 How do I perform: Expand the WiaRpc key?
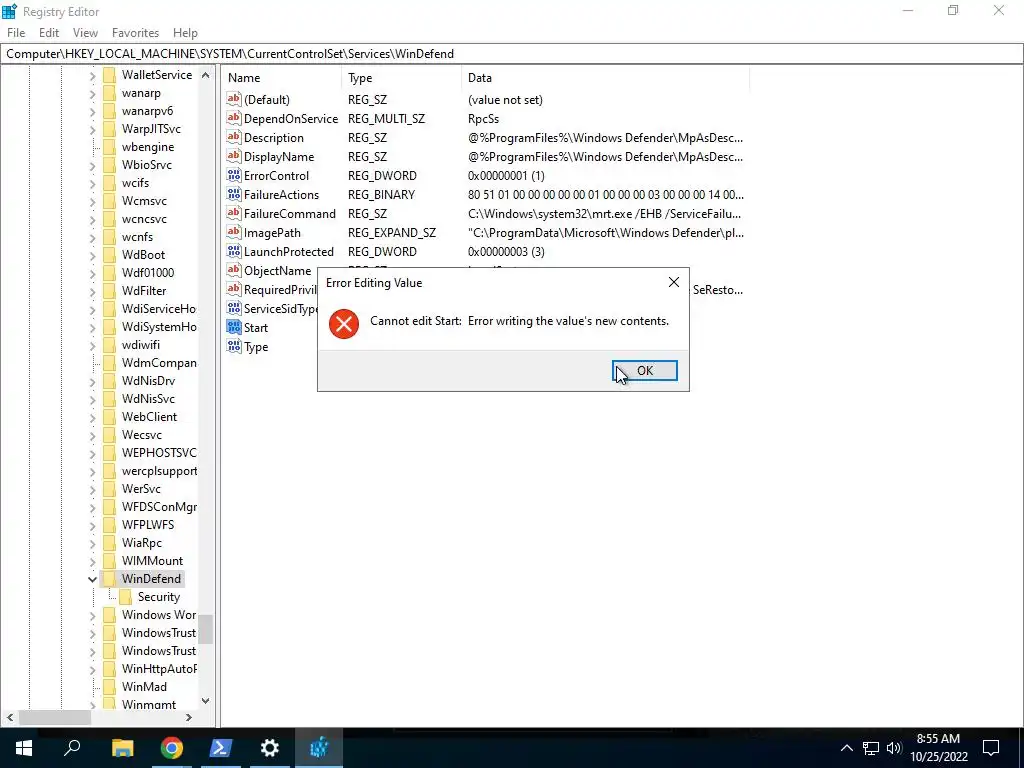(x=92, y=543)
